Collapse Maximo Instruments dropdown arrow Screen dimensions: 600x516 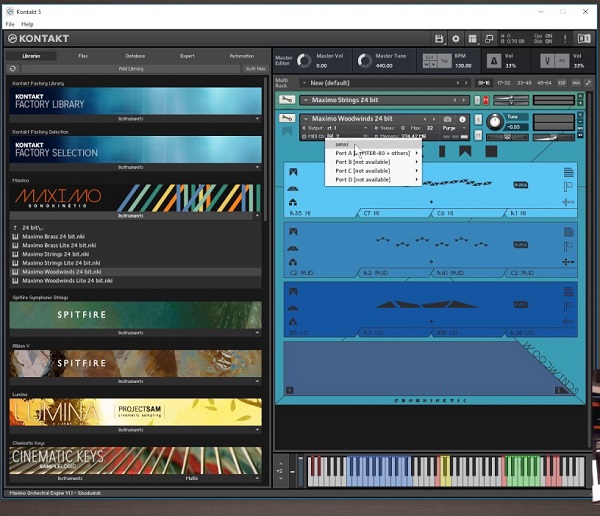(257, 216)
